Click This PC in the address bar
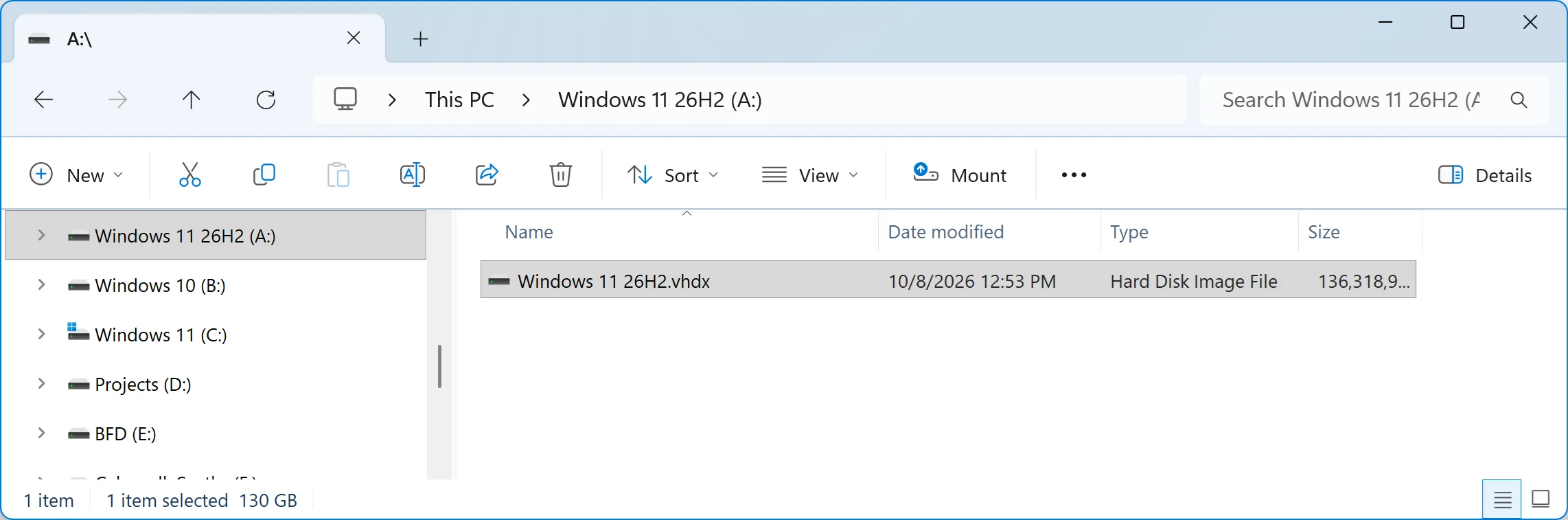Image resolution: width=1568 pixels, height=520 pixels. (459, 100)
